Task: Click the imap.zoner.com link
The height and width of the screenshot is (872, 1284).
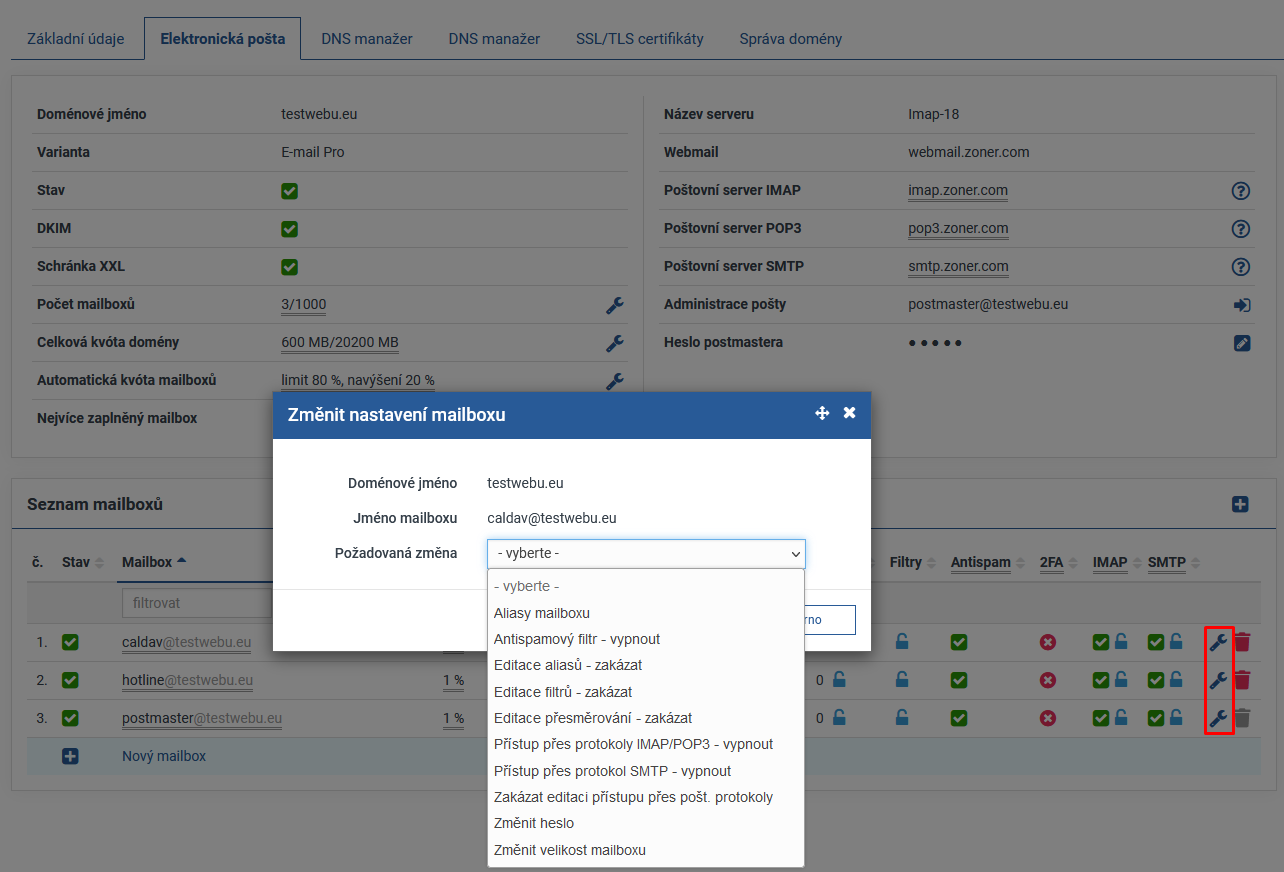Action: pyautogui.click(x=957, y=190)
